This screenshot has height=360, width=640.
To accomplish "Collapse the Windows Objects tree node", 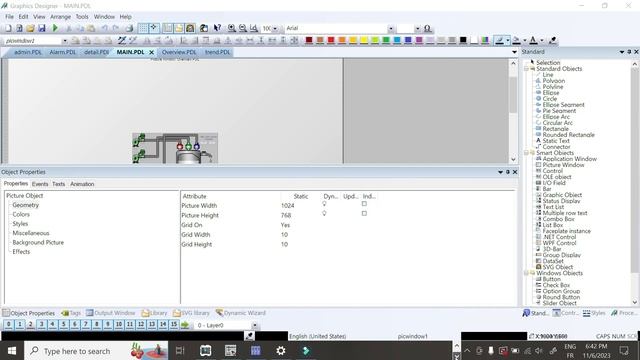I will tap(526, 273).
